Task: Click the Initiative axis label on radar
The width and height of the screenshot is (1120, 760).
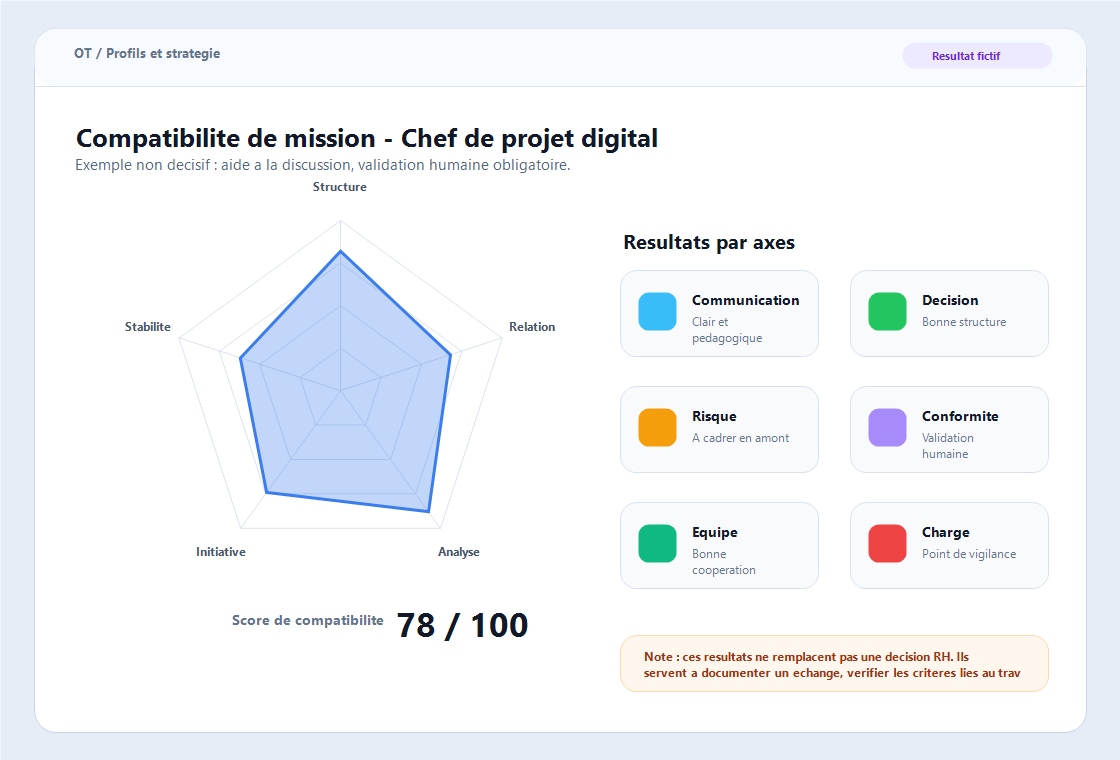Action: point(221,551)
